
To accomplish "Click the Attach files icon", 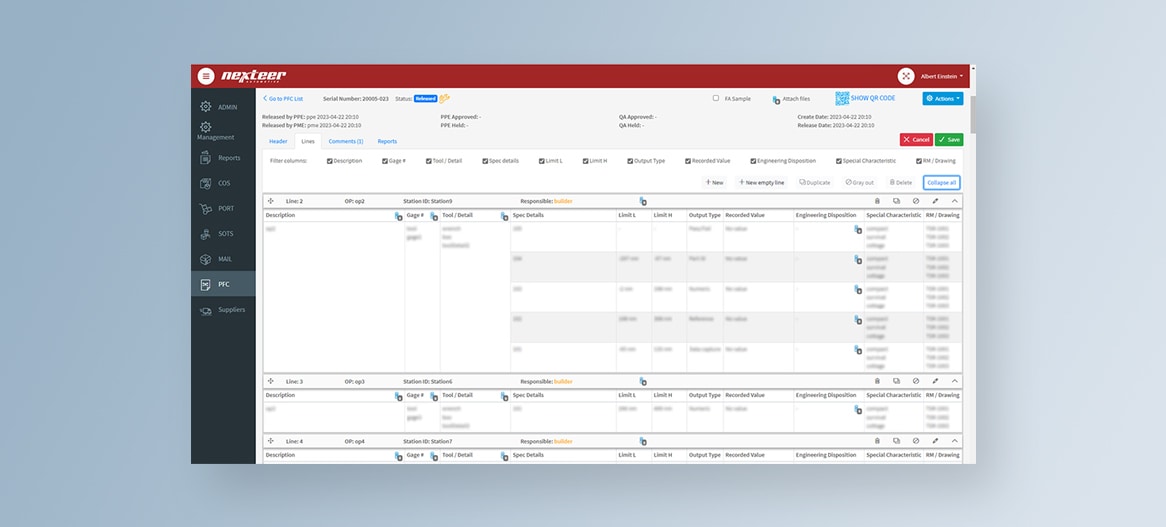I will coord(776,99).
